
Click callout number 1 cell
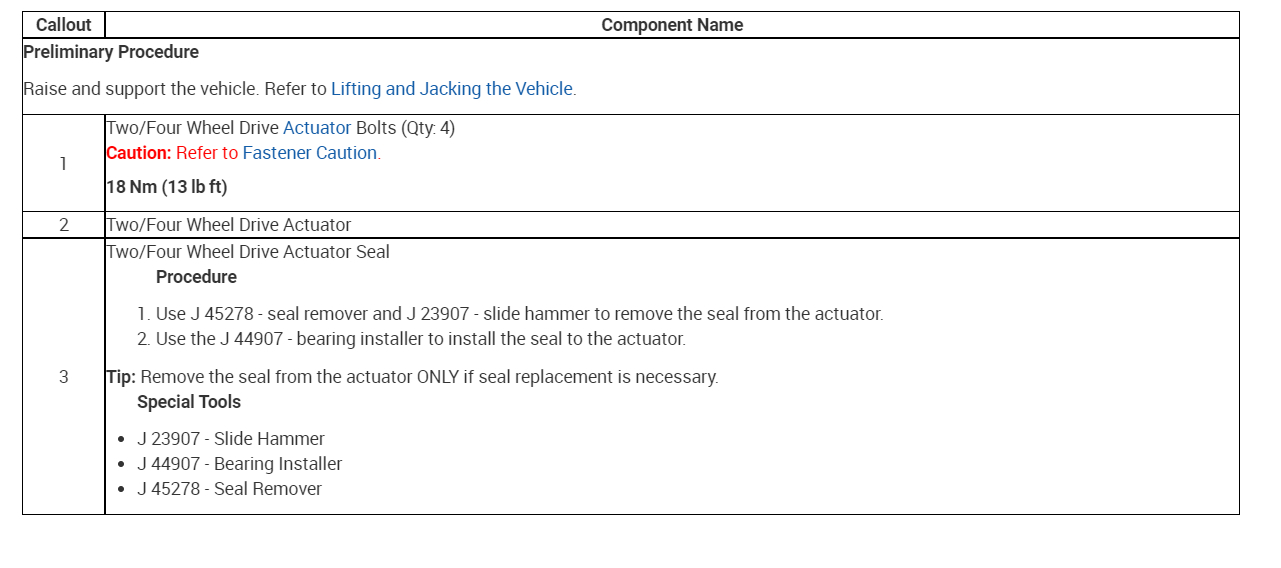pos(63,163)
